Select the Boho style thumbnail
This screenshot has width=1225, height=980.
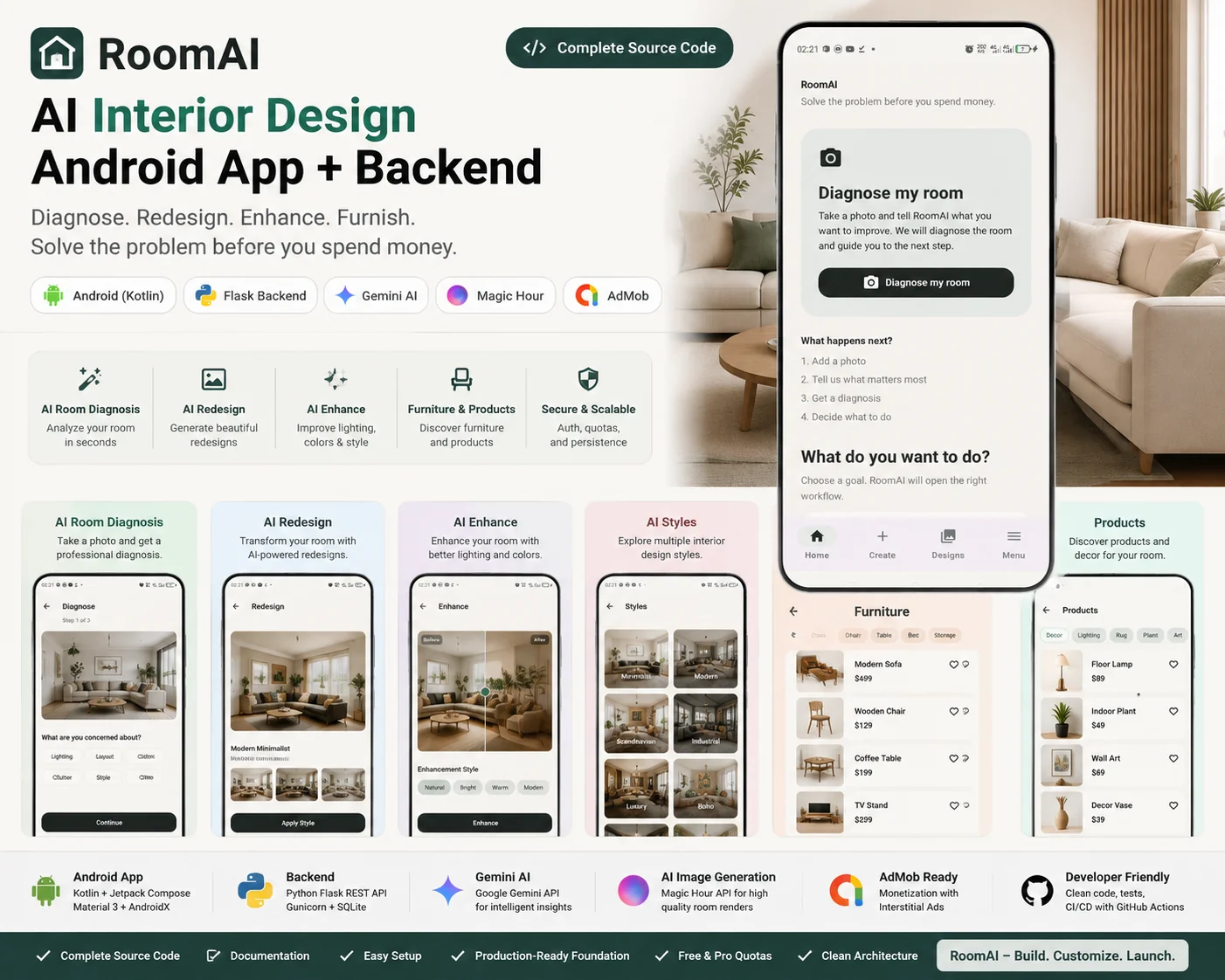click(x=706, y=788)
